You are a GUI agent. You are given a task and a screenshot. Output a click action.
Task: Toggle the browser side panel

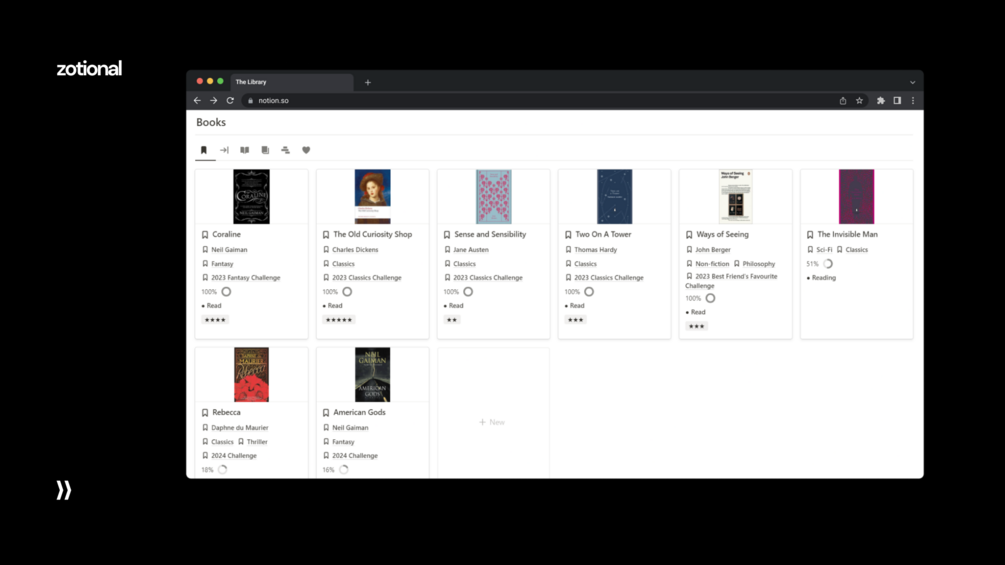pyautogui.click(x=897, y=101)
